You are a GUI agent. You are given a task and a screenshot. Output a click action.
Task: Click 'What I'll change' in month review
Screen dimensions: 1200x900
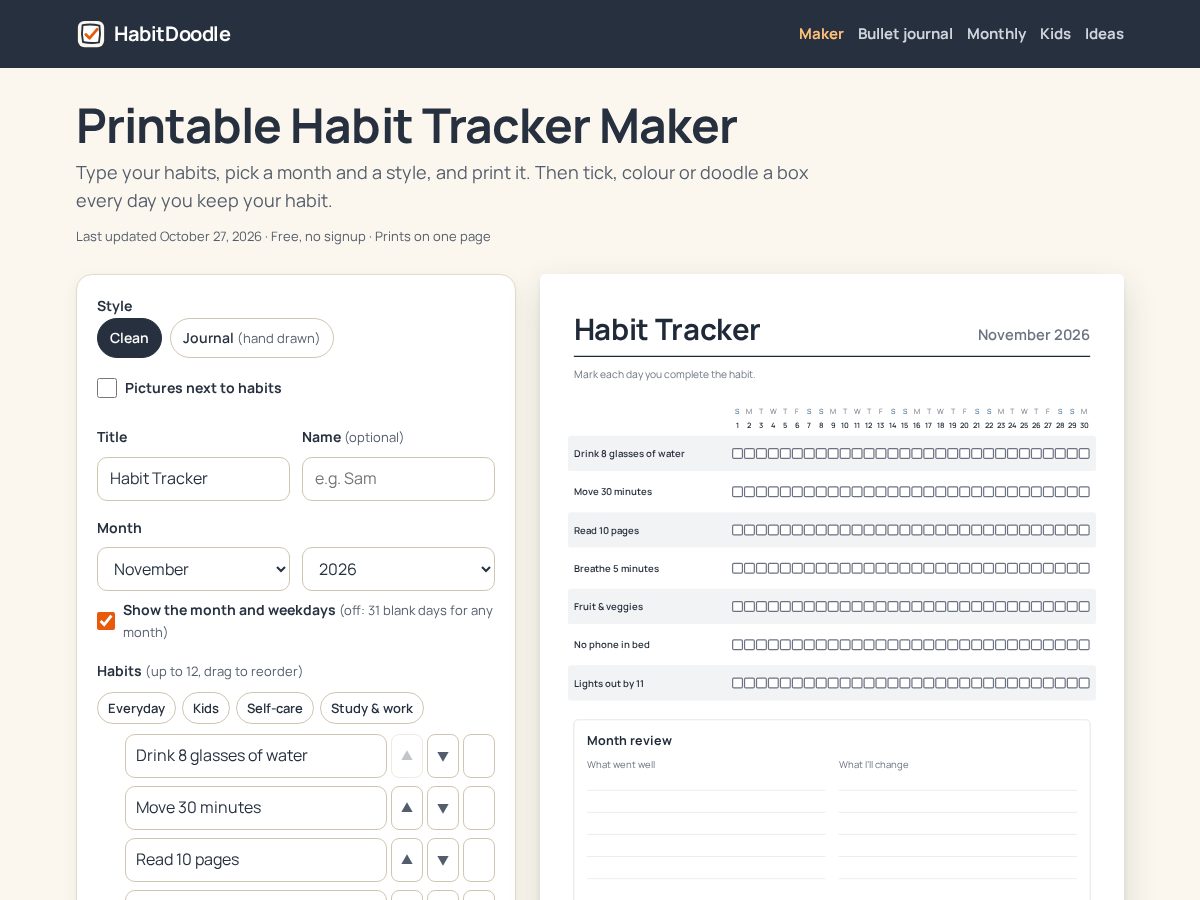(x=874, y=765)
